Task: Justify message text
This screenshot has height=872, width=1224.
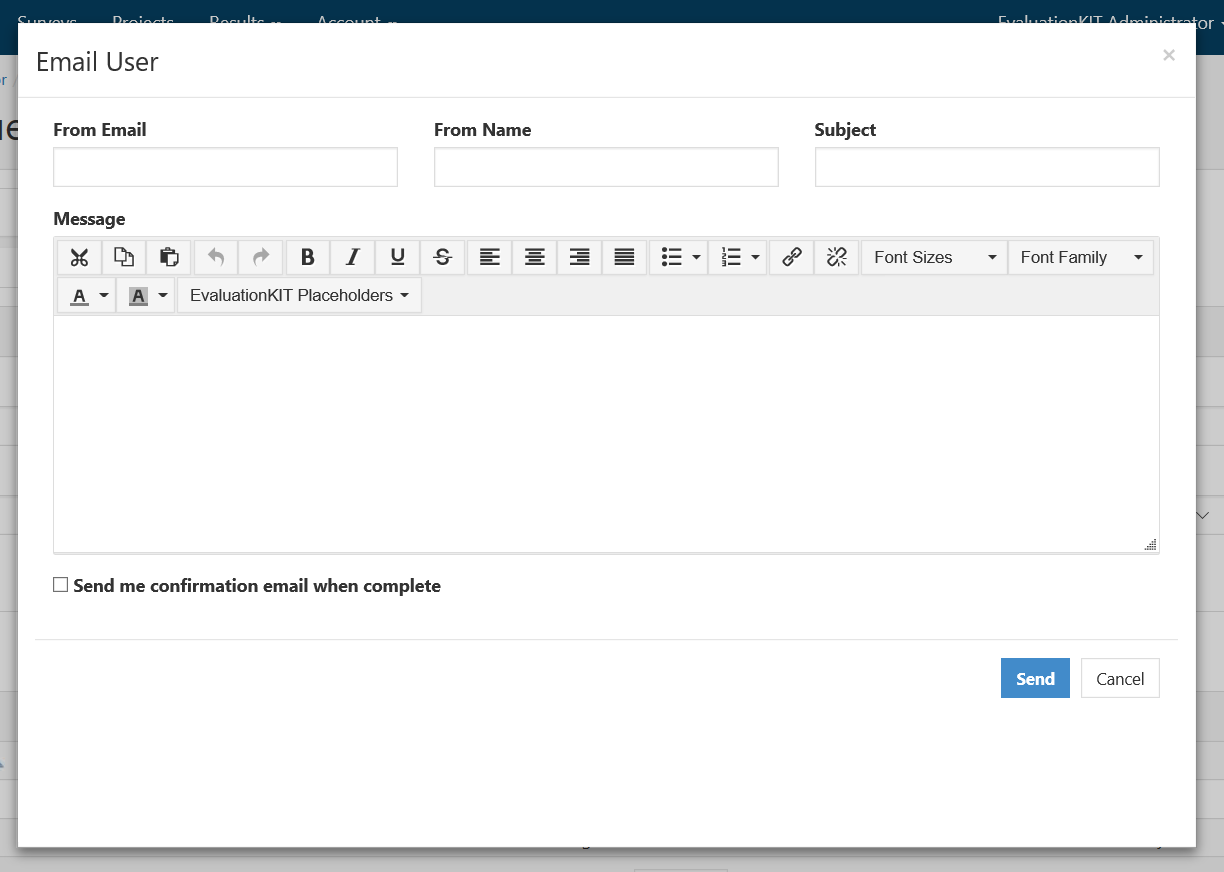Action: [625, 257]
